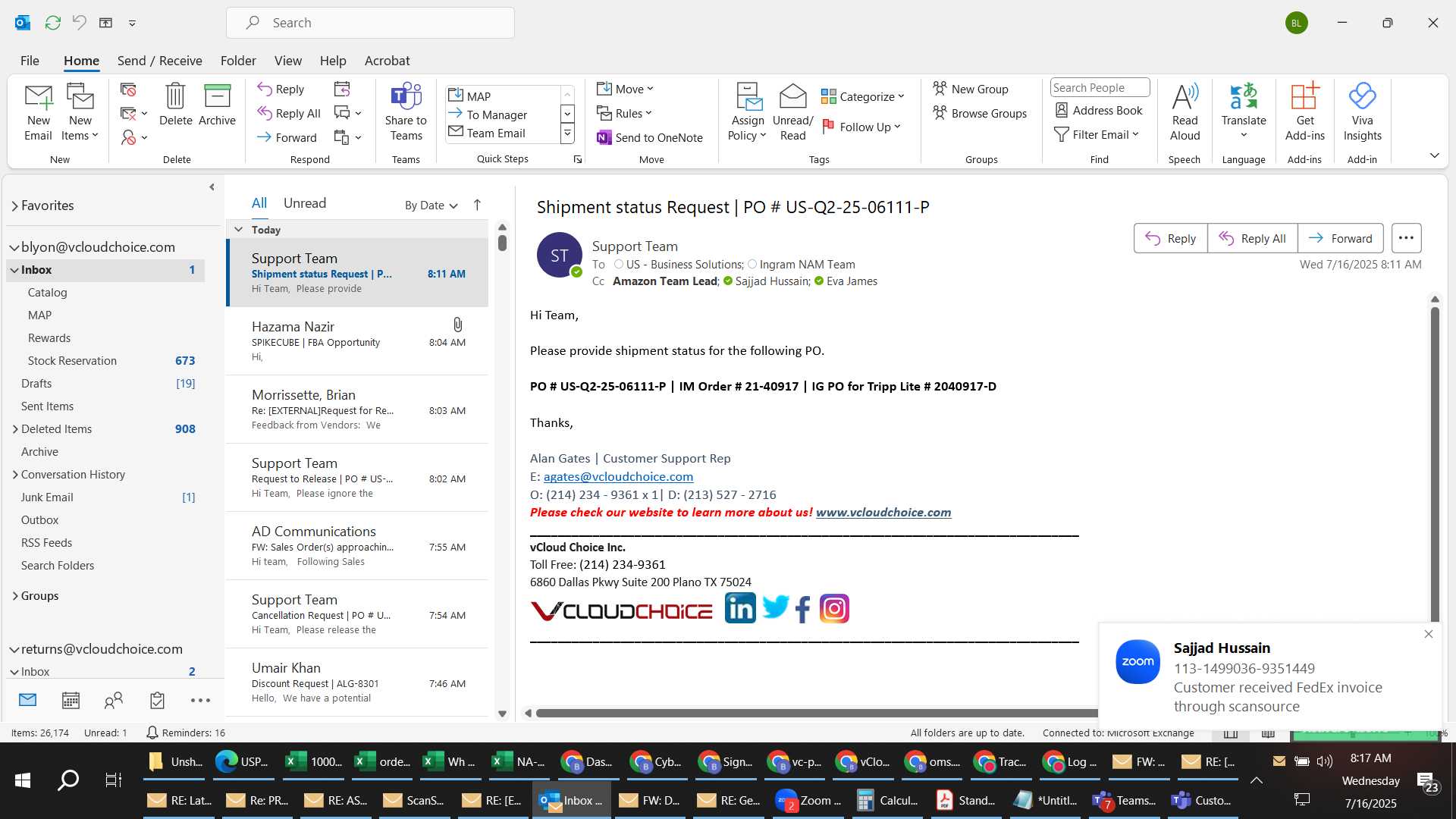Image resolution: width=1456 pixels, height=819 pixels.
Task: Click the Read Aloud icon
Action: [x=1185, y=111]
